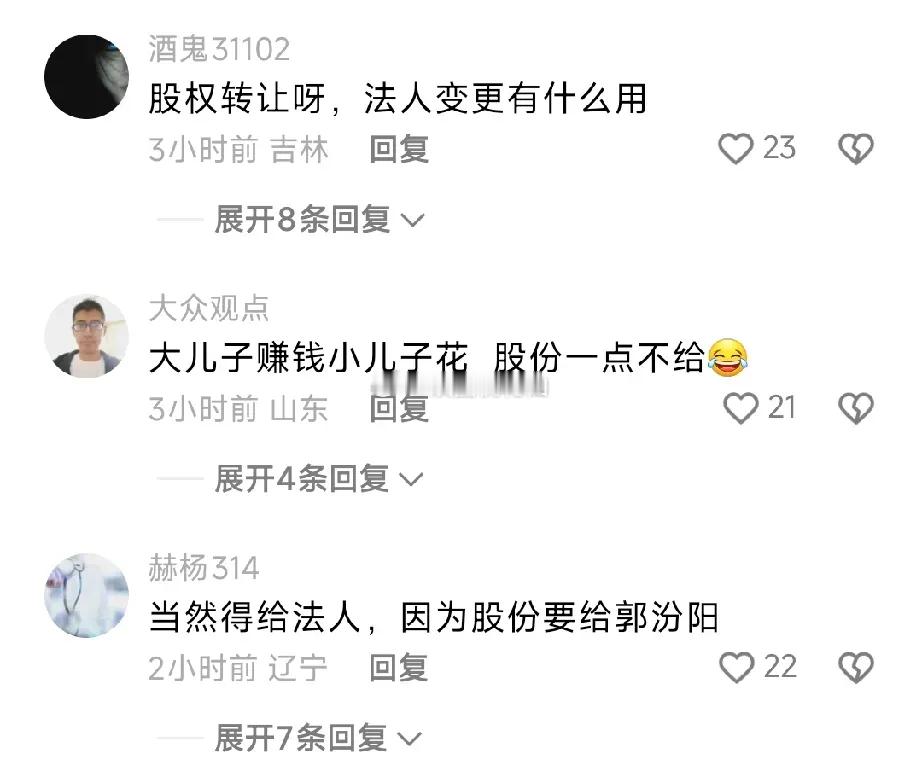Open the username 赫杨314
The image size is (922, 767).
coord(204,568)
